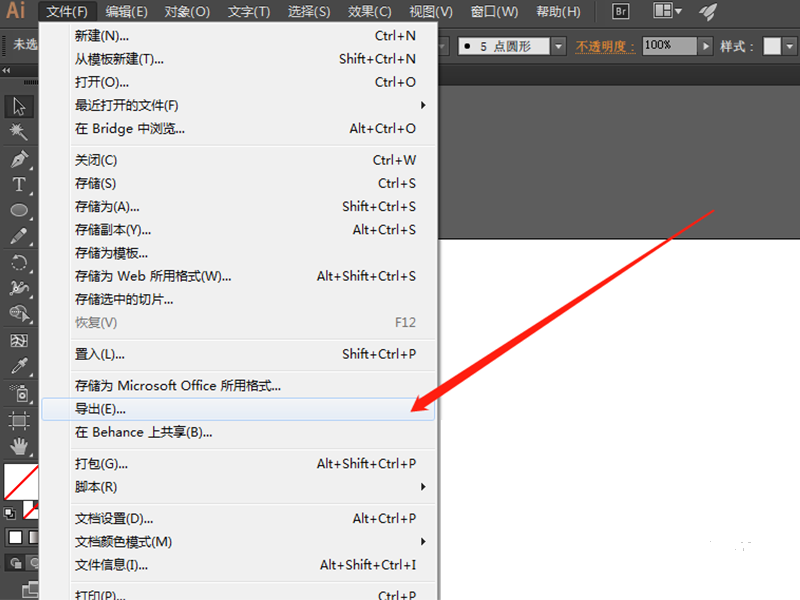Screen dimensions: 800x600
Task: Open the style dropdown arrow
Action: click(x=790, y=46)
